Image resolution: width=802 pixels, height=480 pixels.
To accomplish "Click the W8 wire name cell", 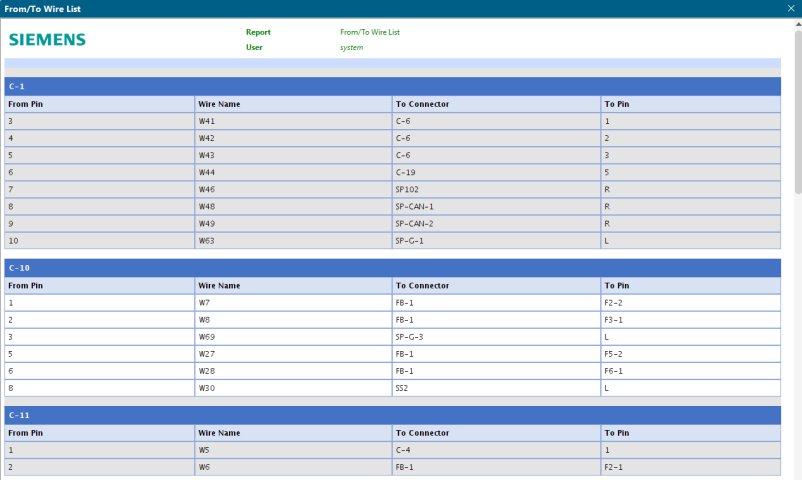I will (x=293, y=320).
